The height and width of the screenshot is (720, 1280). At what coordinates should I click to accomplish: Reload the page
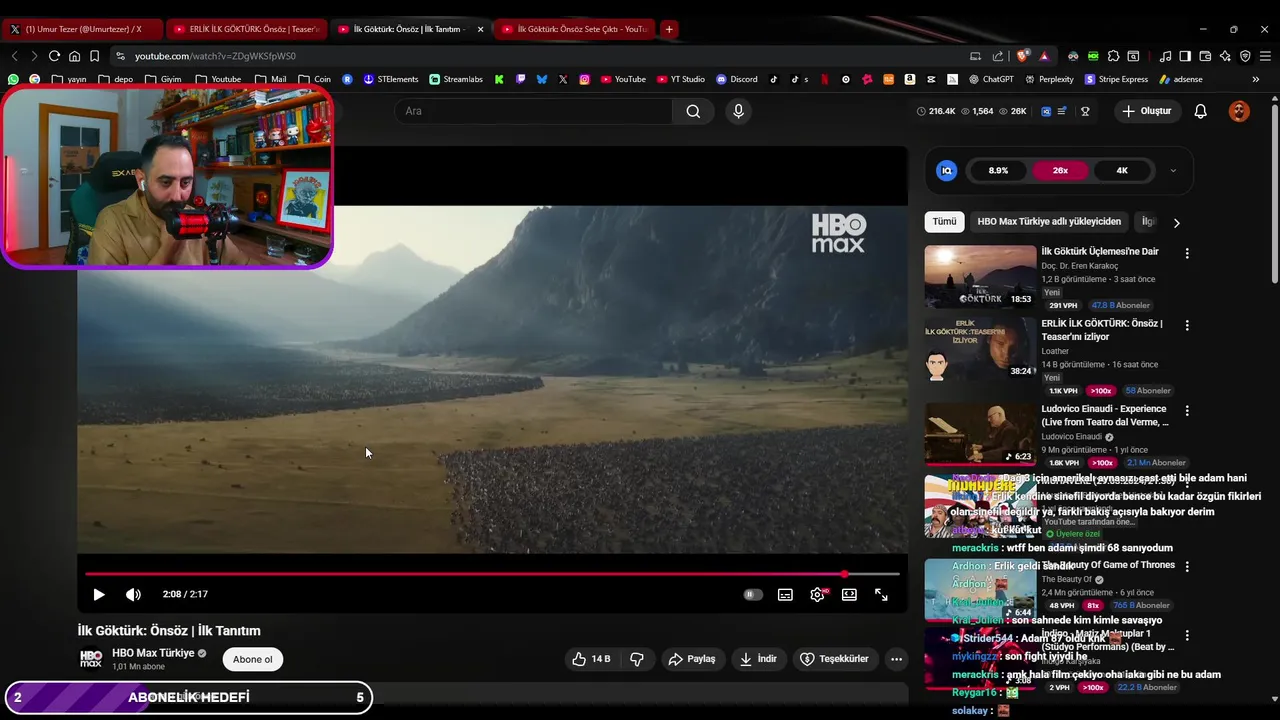point(54,56)
